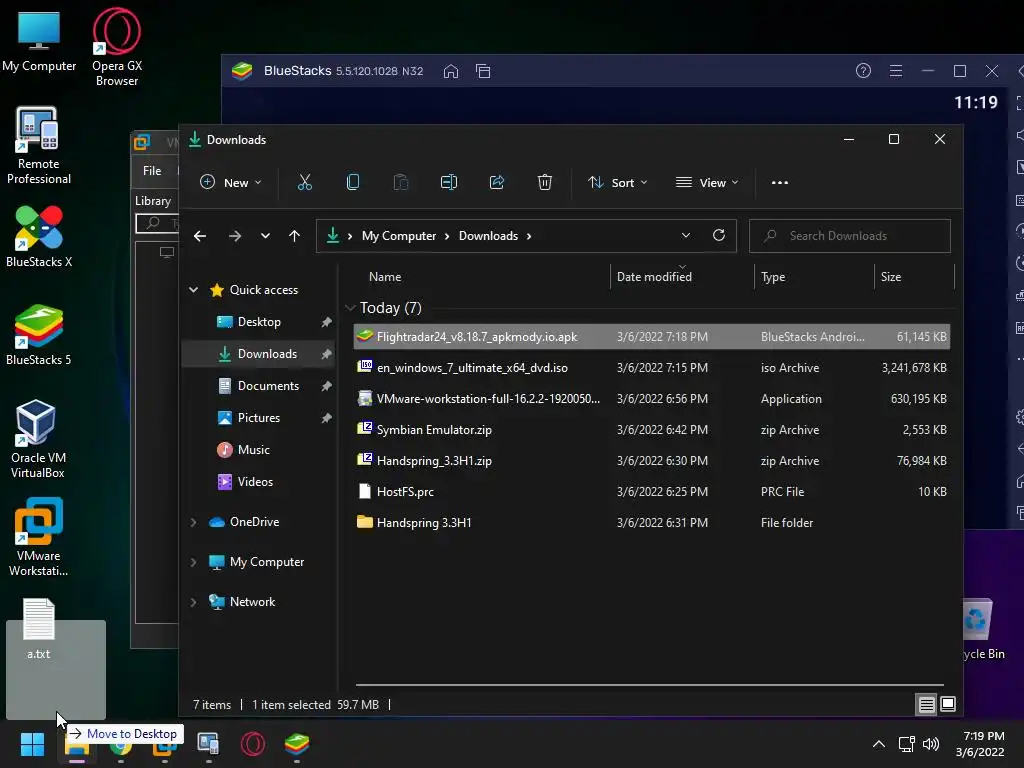Select Symbian Emulator.zip file
Image resolution: width=1024 pixels, height=768 pixels.
pyautogui.click(x=651, y=430)
